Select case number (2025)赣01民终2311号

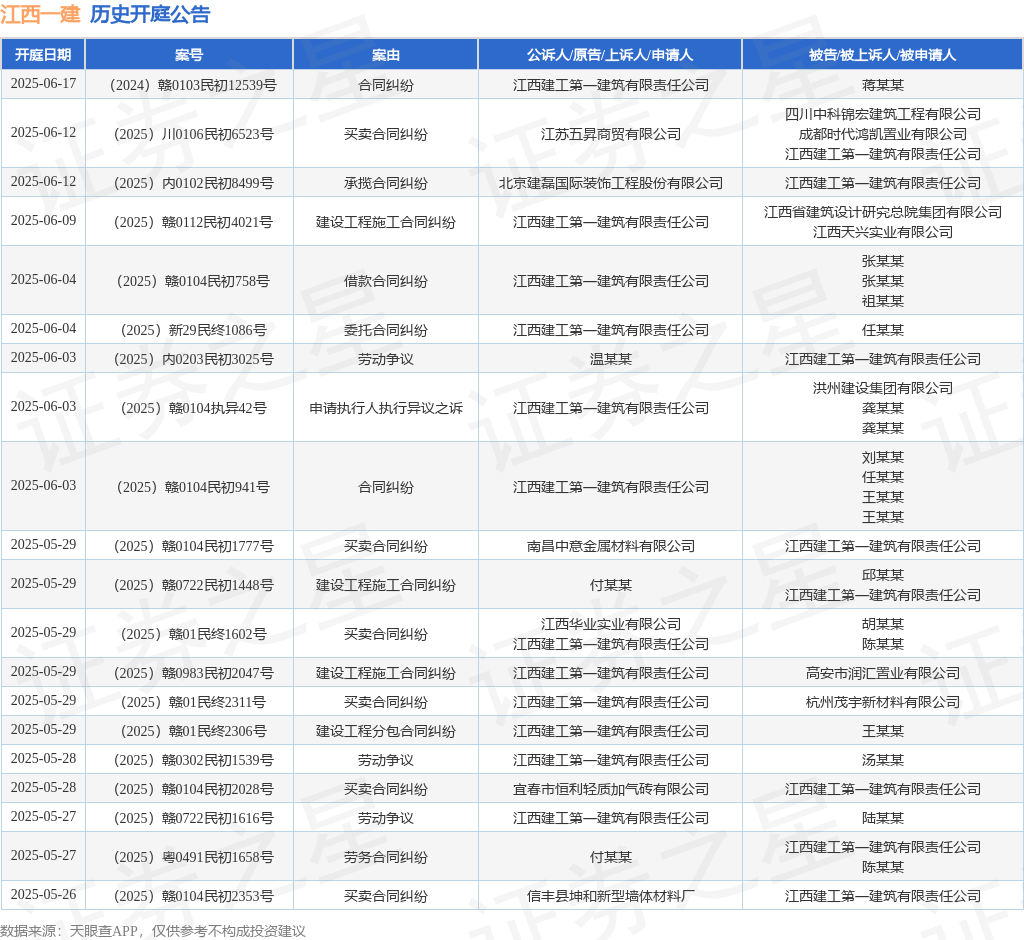click(190, 702)
